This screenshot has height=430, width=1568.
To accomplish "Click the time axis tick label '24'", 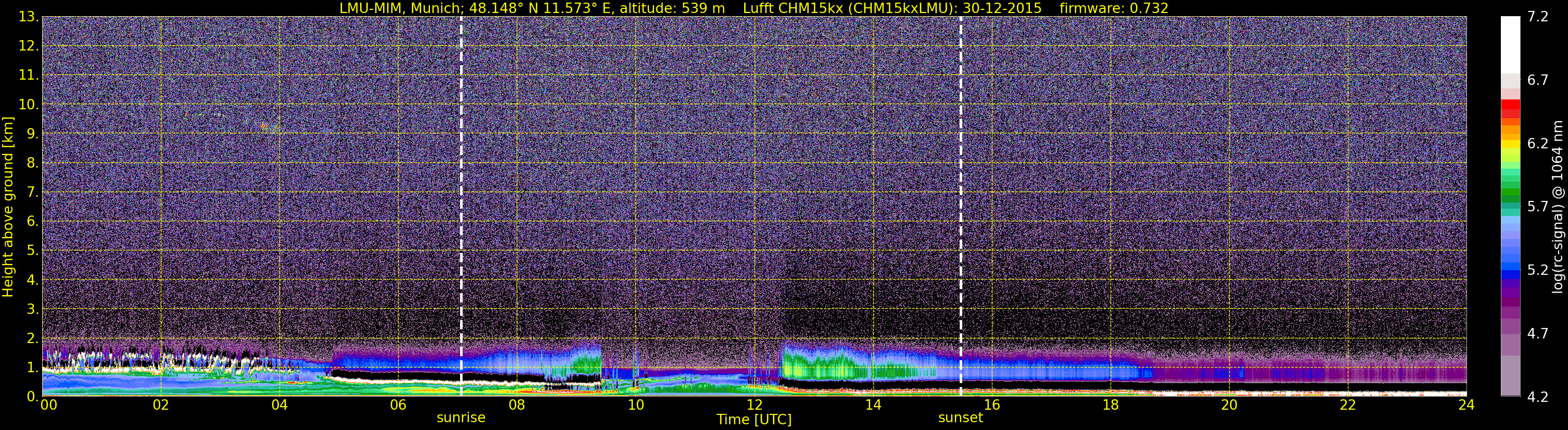I will click(x=1467, y=405).
